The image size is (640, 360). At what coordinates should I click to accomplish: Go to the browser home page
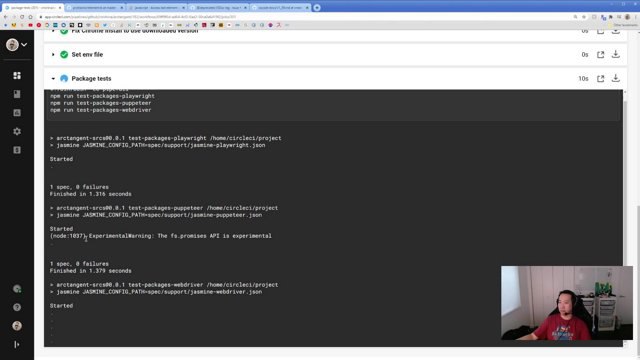[x=30, y=17]
